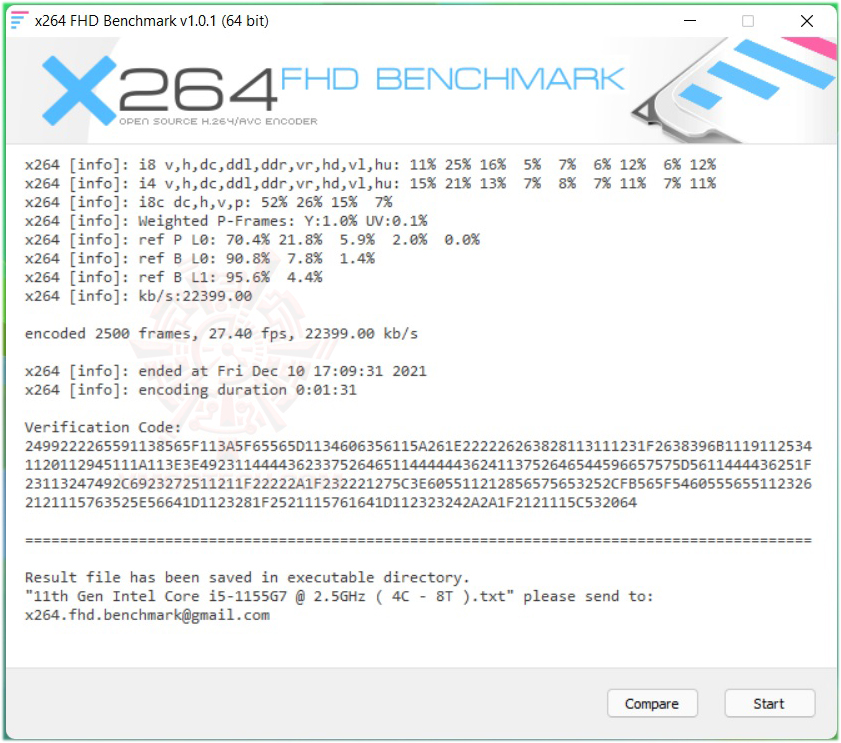841x743 pixels.
Task: Click the Weighted P-Frames info line
Action: click(226, 220)
